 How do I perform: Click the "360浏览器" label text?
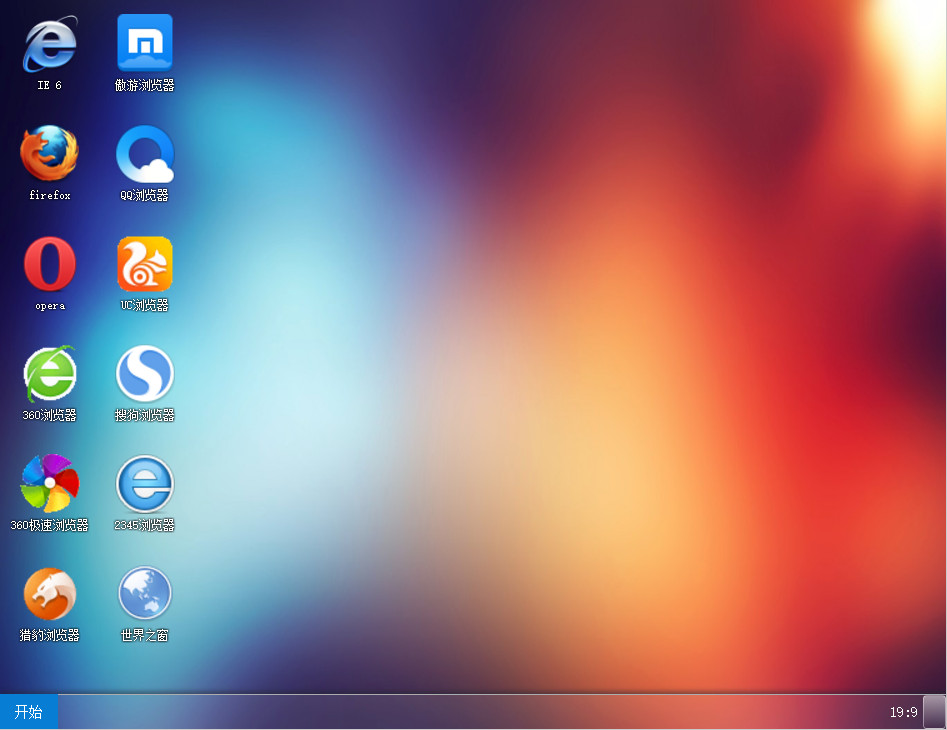pos(50,415)
